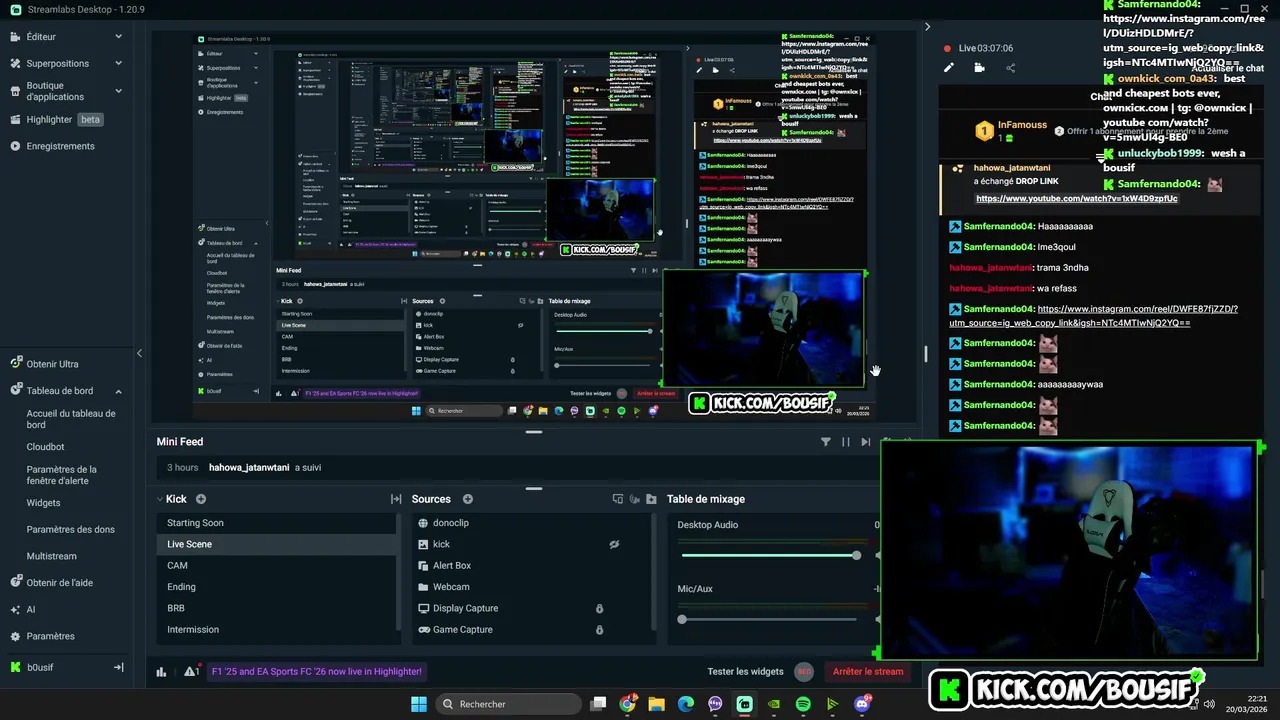Switch to the CAM scene
The image size is (1280, 720).
pos(277,565)
